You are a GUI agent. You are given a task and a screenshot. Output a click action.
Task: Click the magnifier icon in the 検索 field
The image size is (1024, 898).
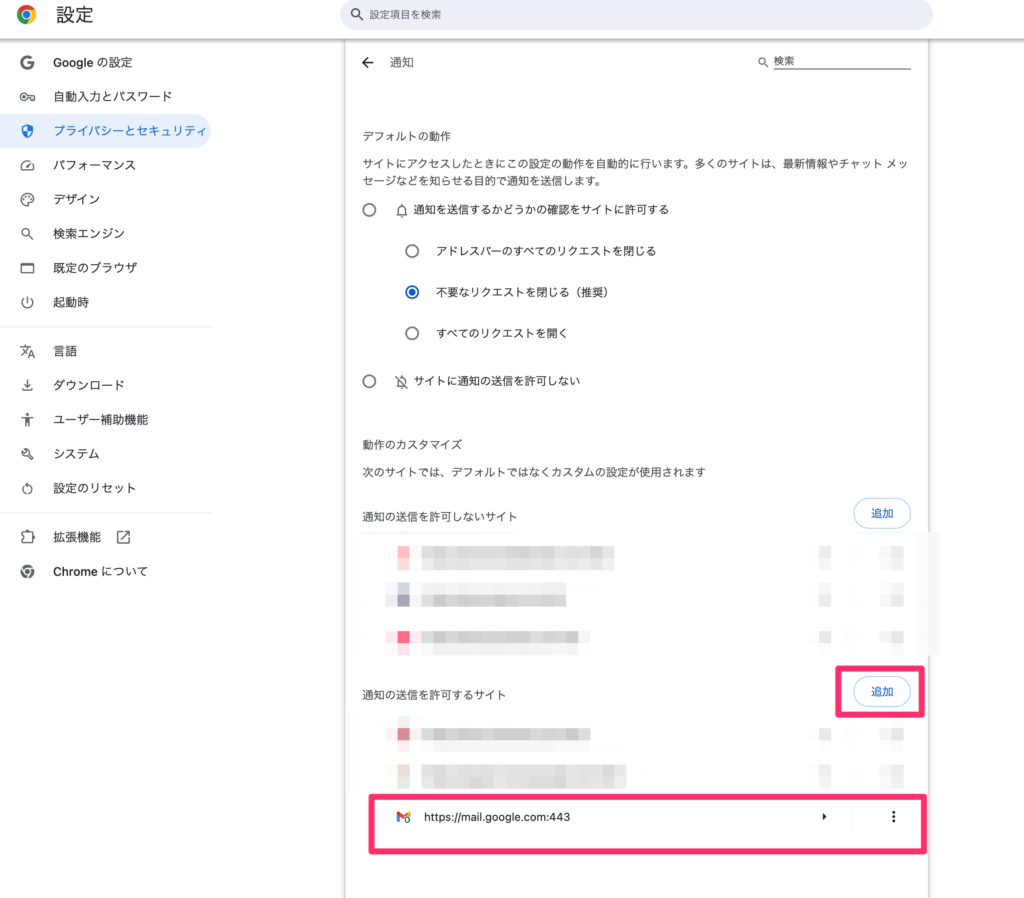pyautogui.click(x=763, y=61)
